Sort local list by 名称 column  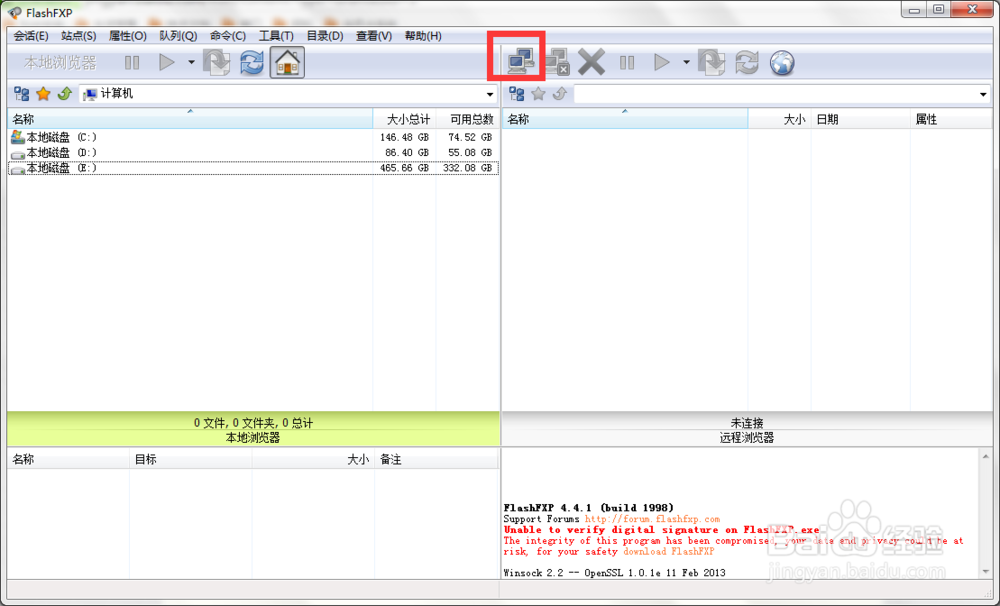[x=190, y=119]
